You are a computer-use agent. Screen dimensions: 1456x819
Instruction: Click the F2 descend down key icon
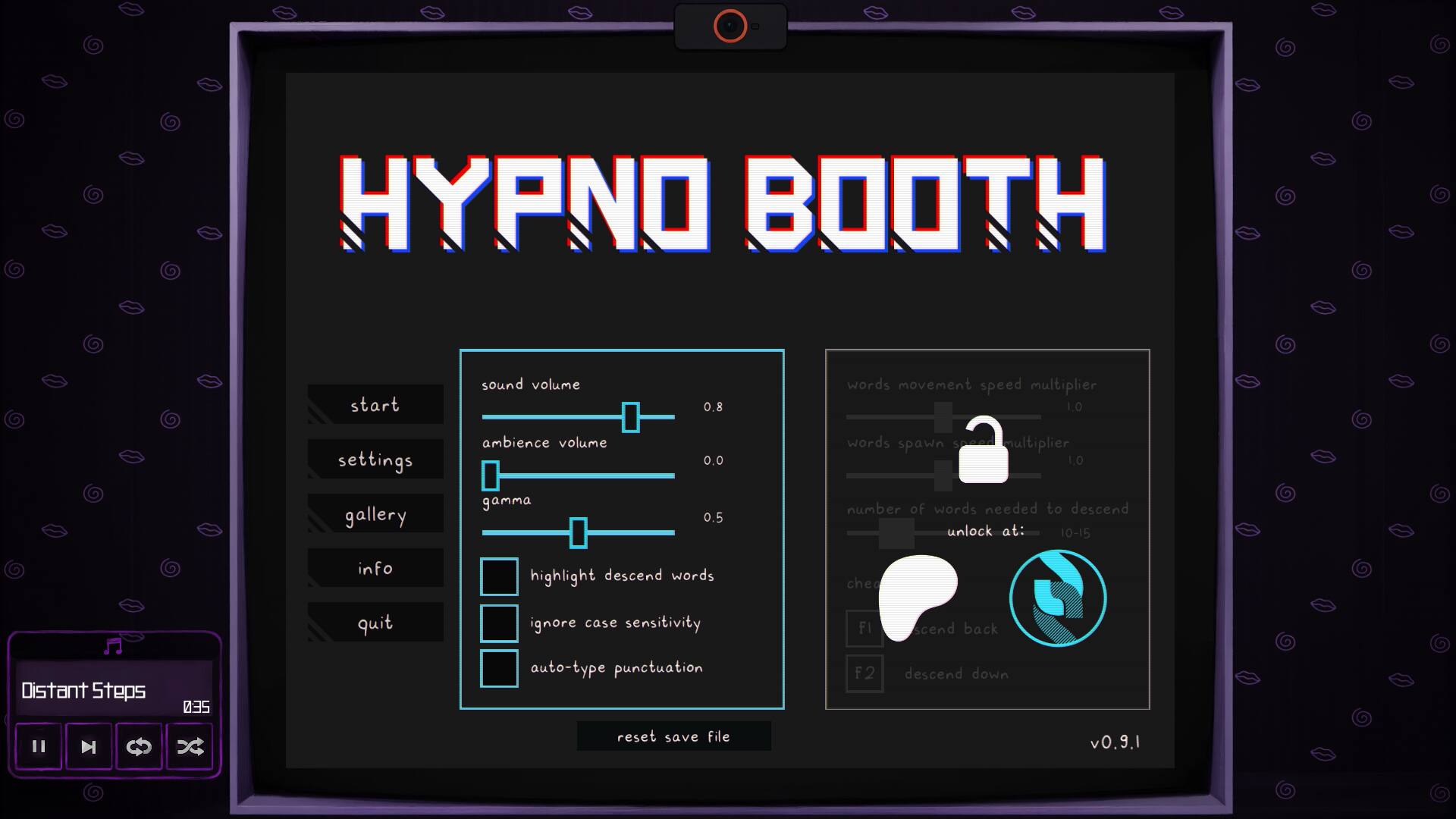click(x=864, y=673)
